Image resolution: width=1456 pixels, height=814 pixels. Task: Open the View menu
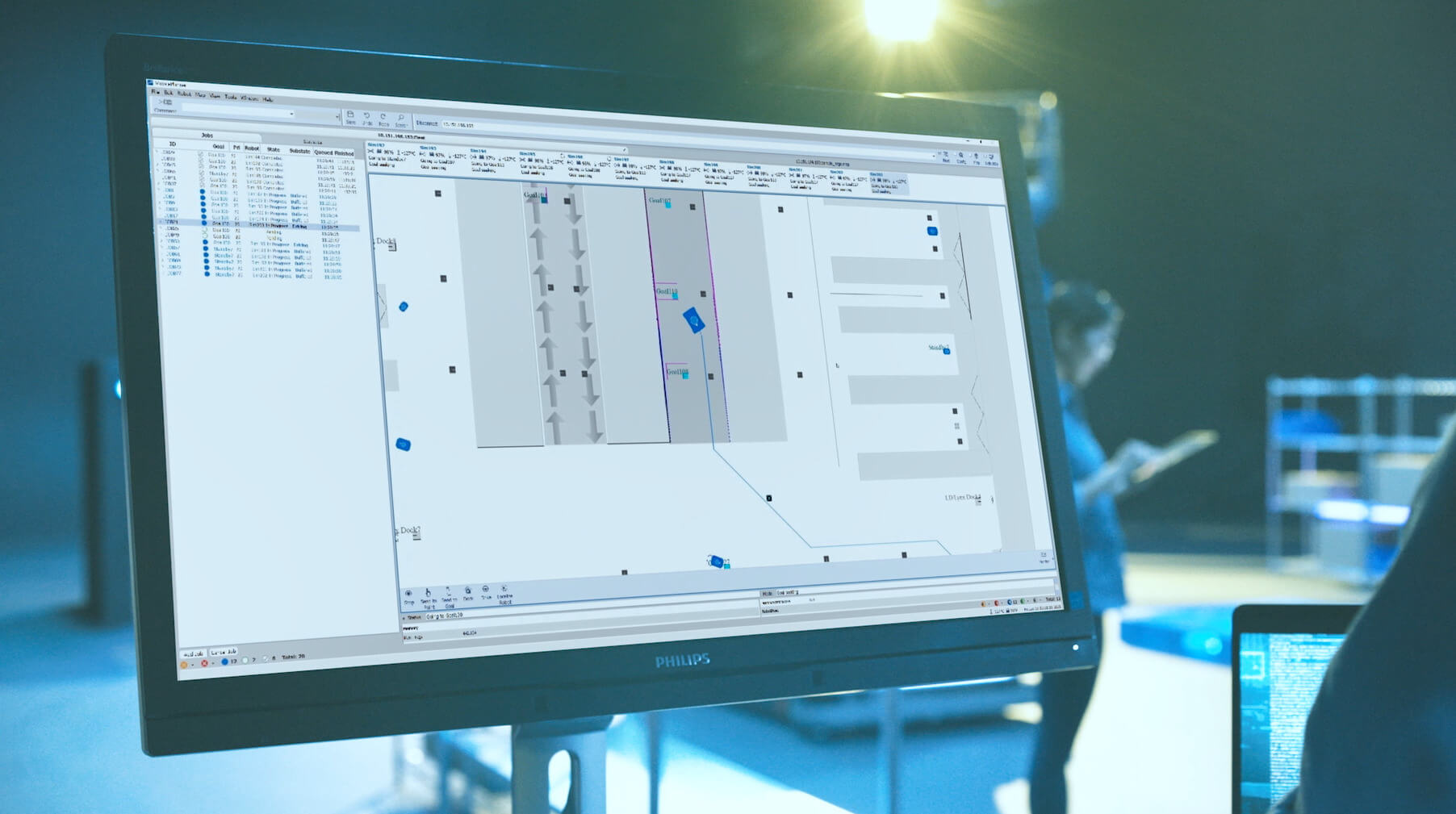tap(215, 96)
